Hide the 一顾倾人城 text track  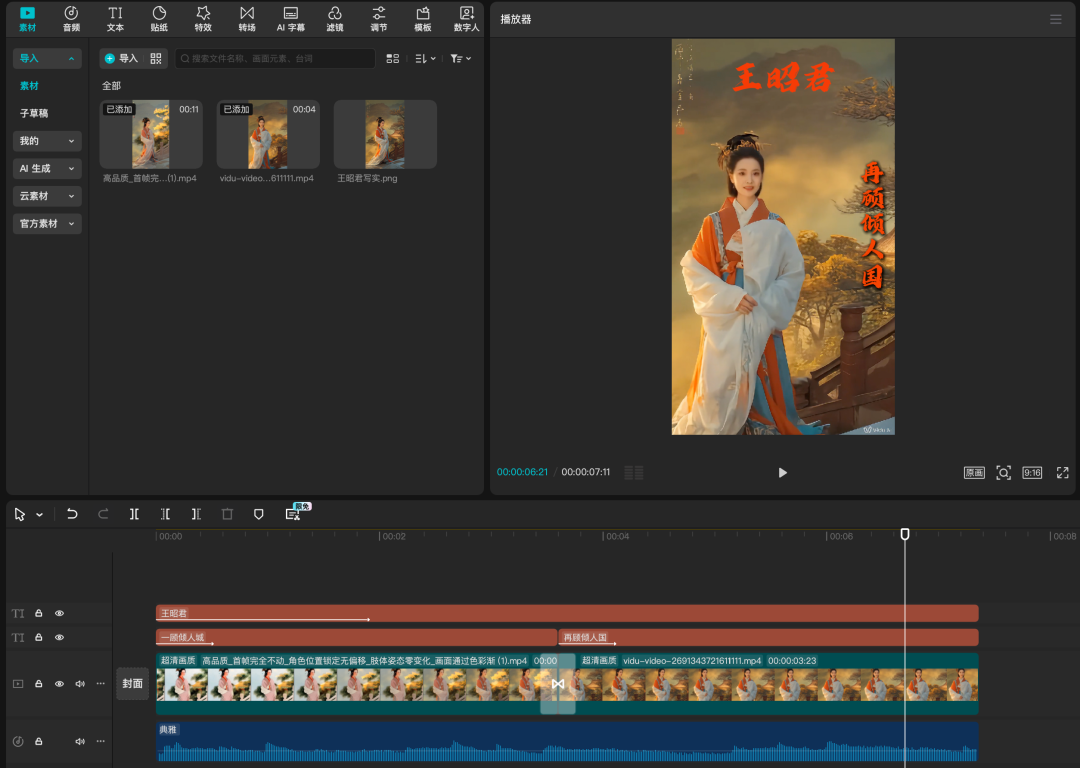(59, 637)
